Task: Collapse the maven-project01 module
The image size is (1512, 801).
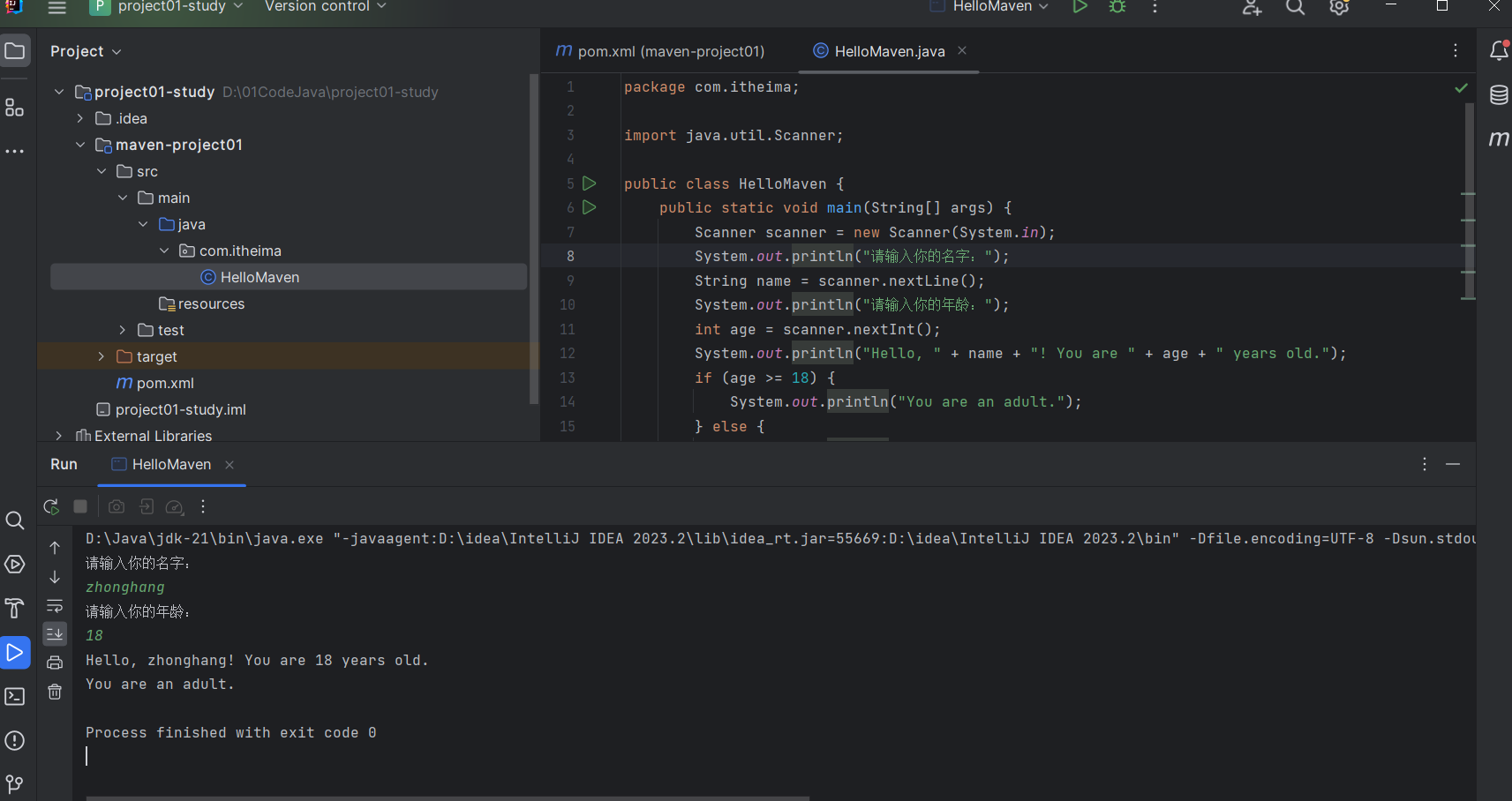Action: coord(80,145)
